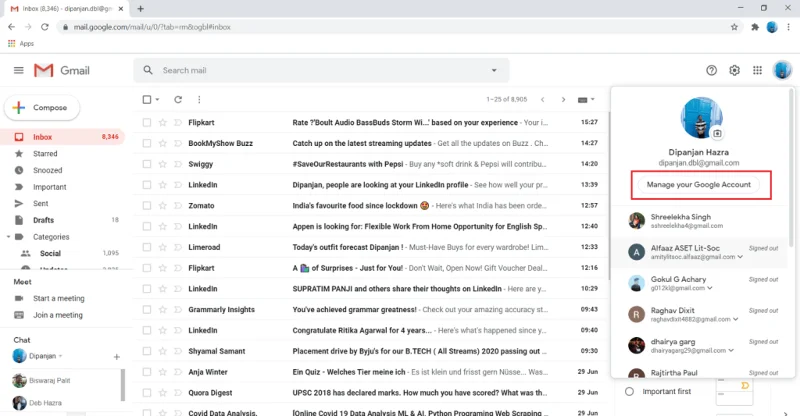Screen dimensions: 800x416
Task: Go to newer emails with left arrow
Action: [542, 100]
